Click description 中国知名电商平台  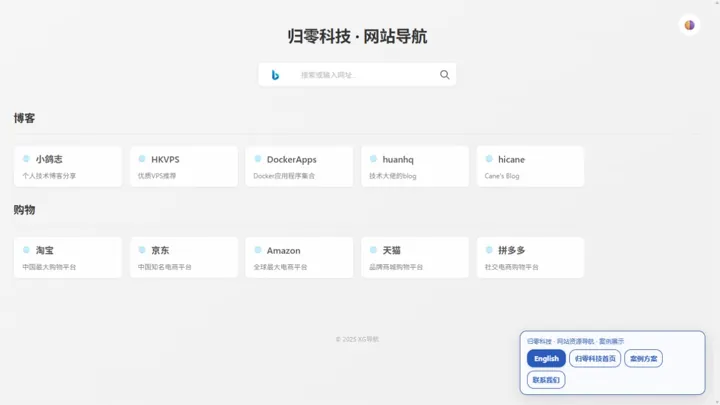point(165,267)
